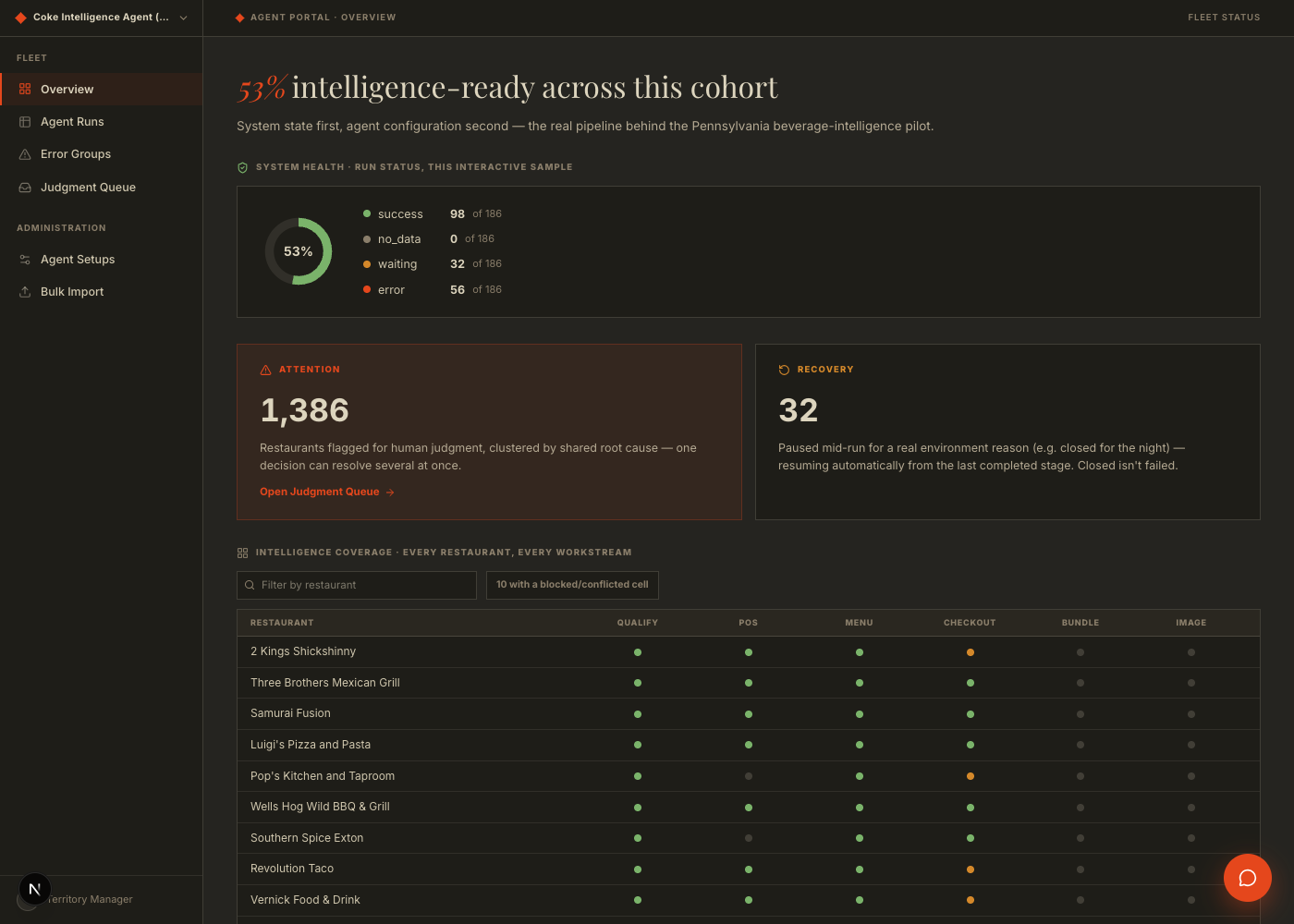The height and width of the screenshot is (924, 1294).
Task: Click the Recovery refresh icon
Action: (x=784, y=370)
